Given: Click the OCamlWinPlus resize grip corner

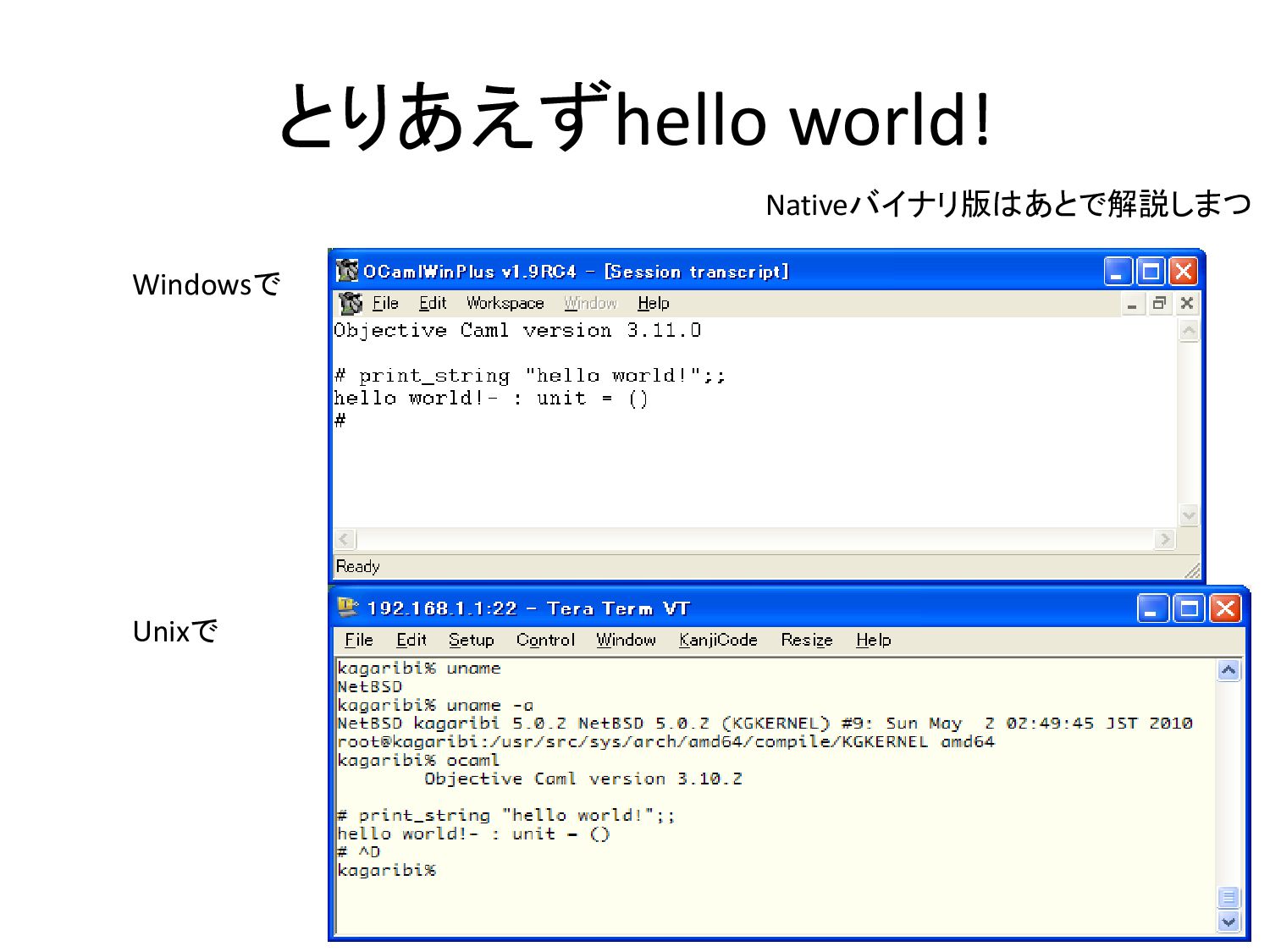Looking at the screenshot, I should click(1192, 570).
